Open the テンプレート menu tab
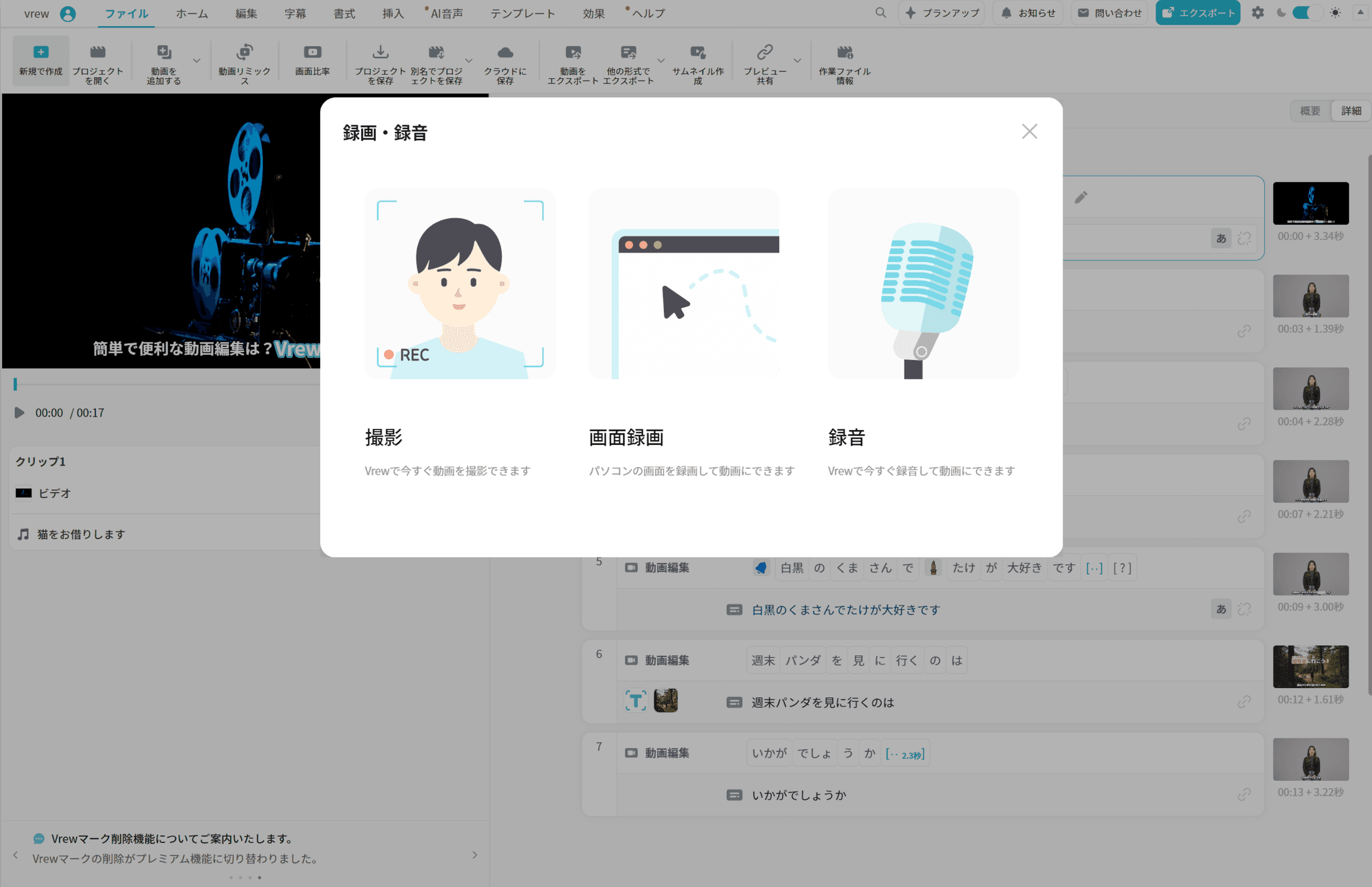This screenshot has width=1372, height=887. click(x=522, y=13)
